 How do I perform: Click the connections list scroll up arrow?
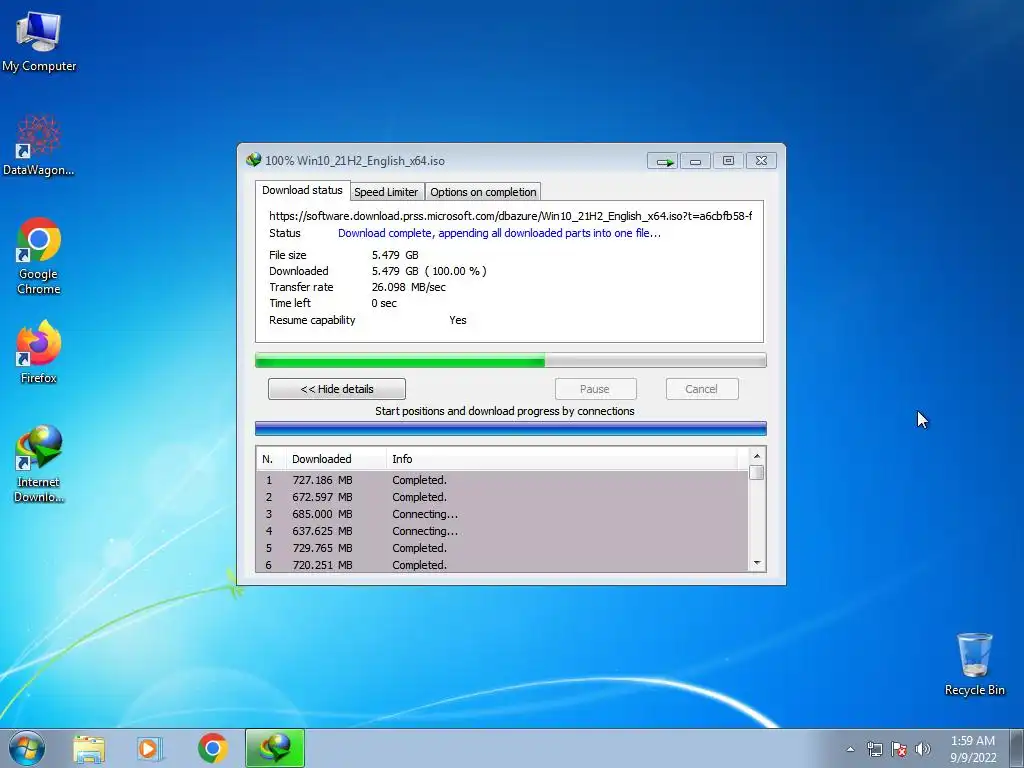coord(757,456)
